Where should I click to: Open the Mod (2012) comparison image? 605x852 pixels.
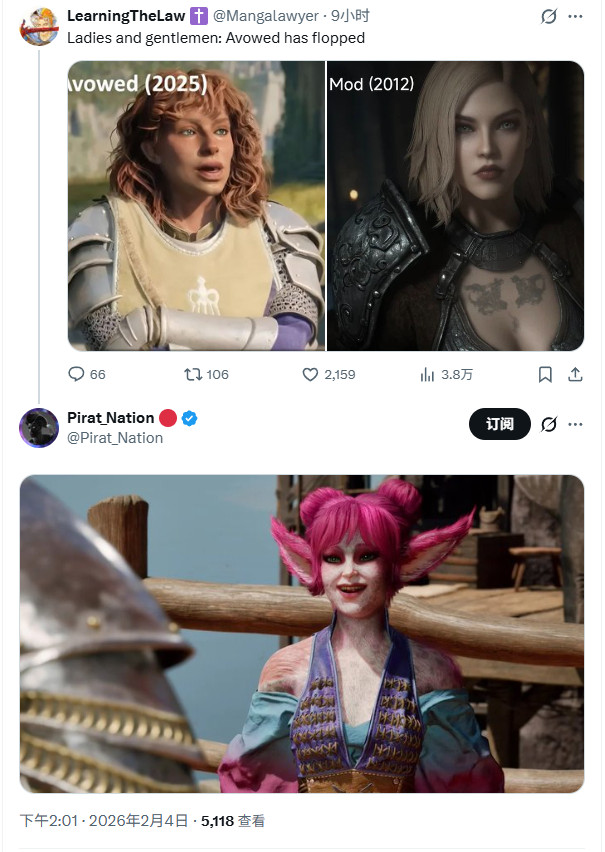(456, 205)
